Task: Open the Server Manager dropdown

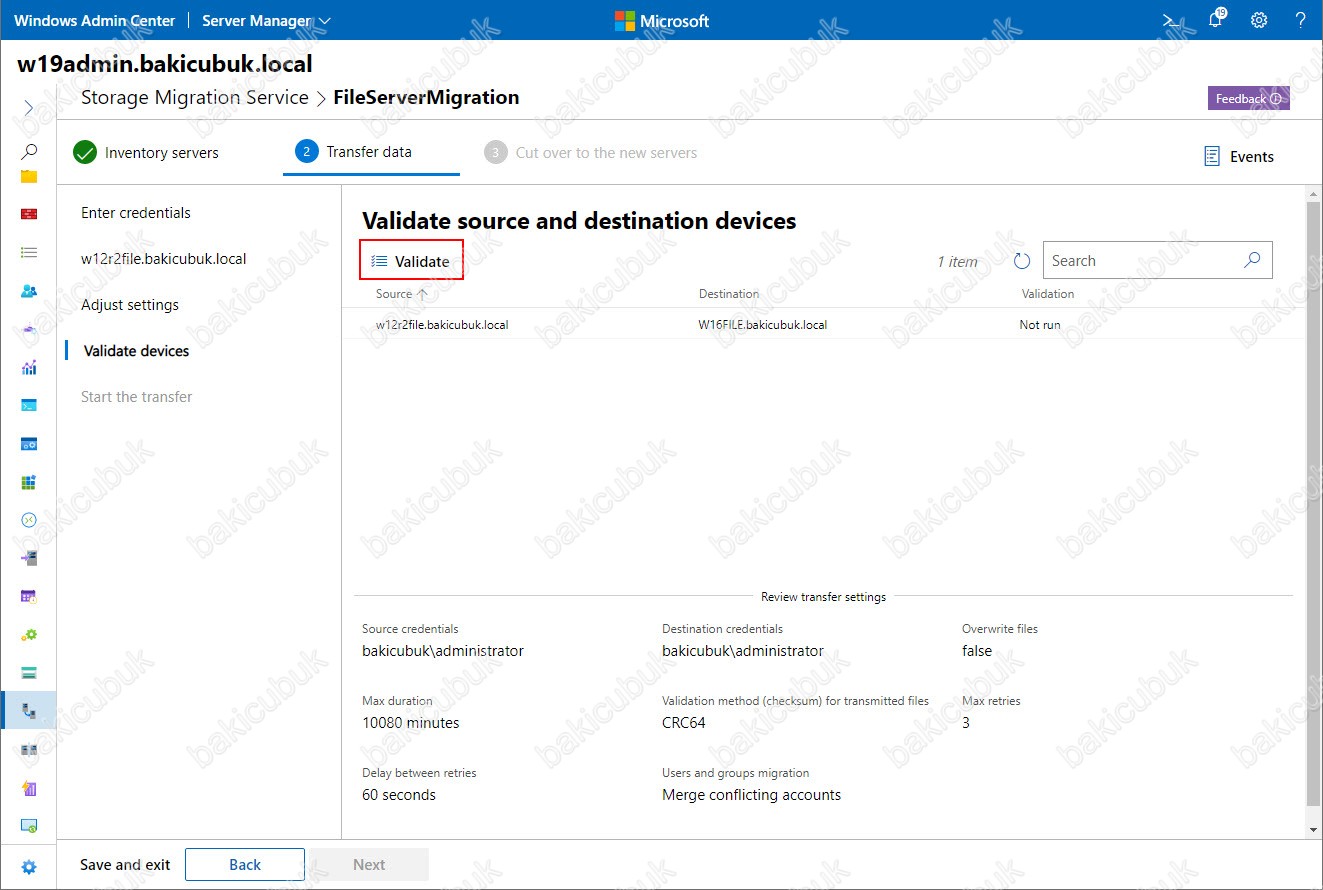Action: [266, 20]
